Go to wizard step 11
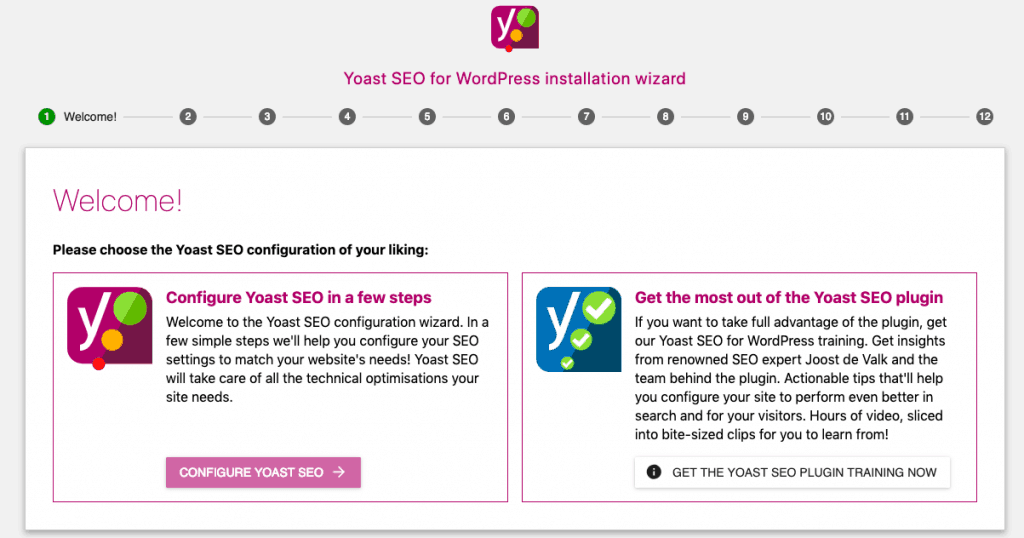This screenshot has width=1024, height=538. coord(904,117)
